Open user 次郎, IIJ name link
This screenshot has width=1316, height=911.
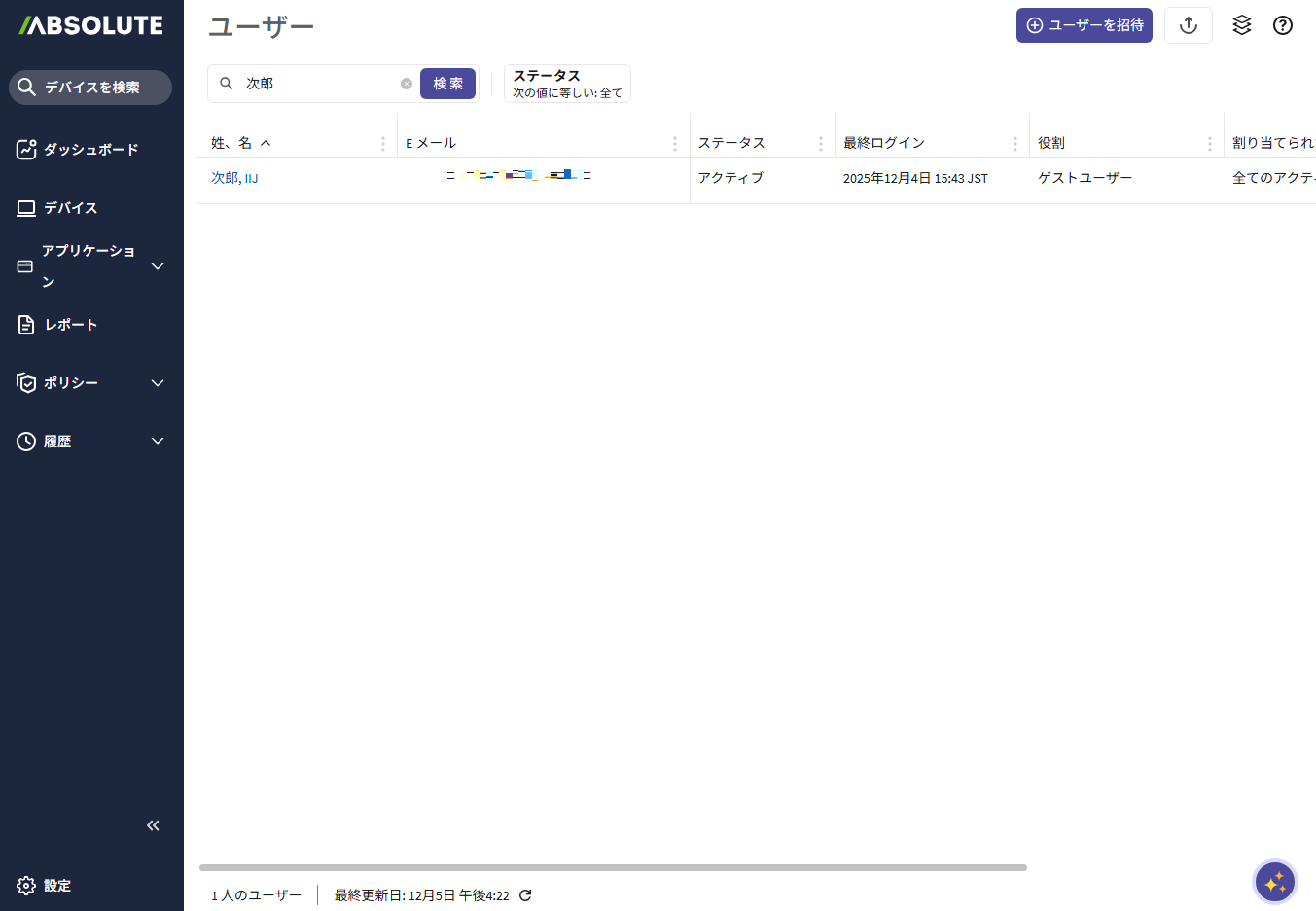(x=234, y=178)
